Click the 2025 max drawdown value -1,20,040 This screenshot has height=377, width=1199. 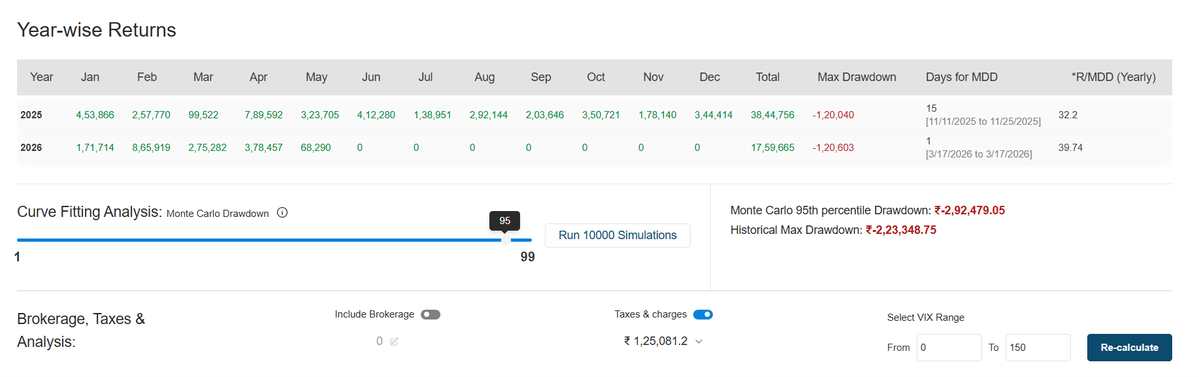[833, 115]
